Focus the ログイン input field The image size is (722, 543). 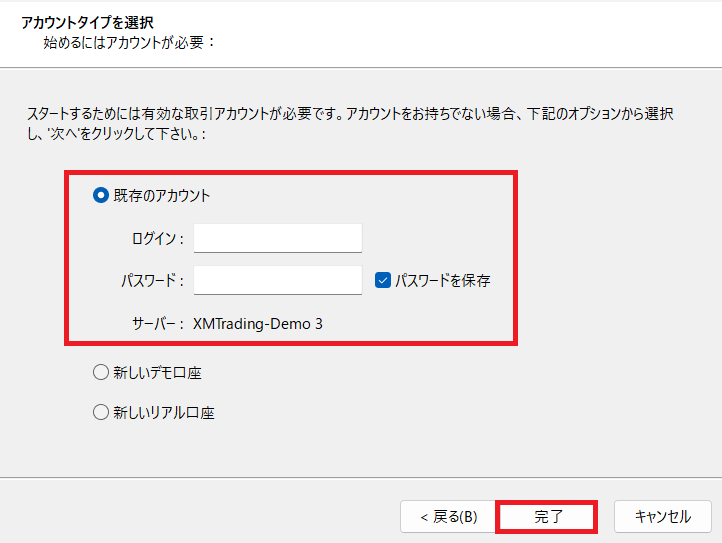[x=277, y=238]
